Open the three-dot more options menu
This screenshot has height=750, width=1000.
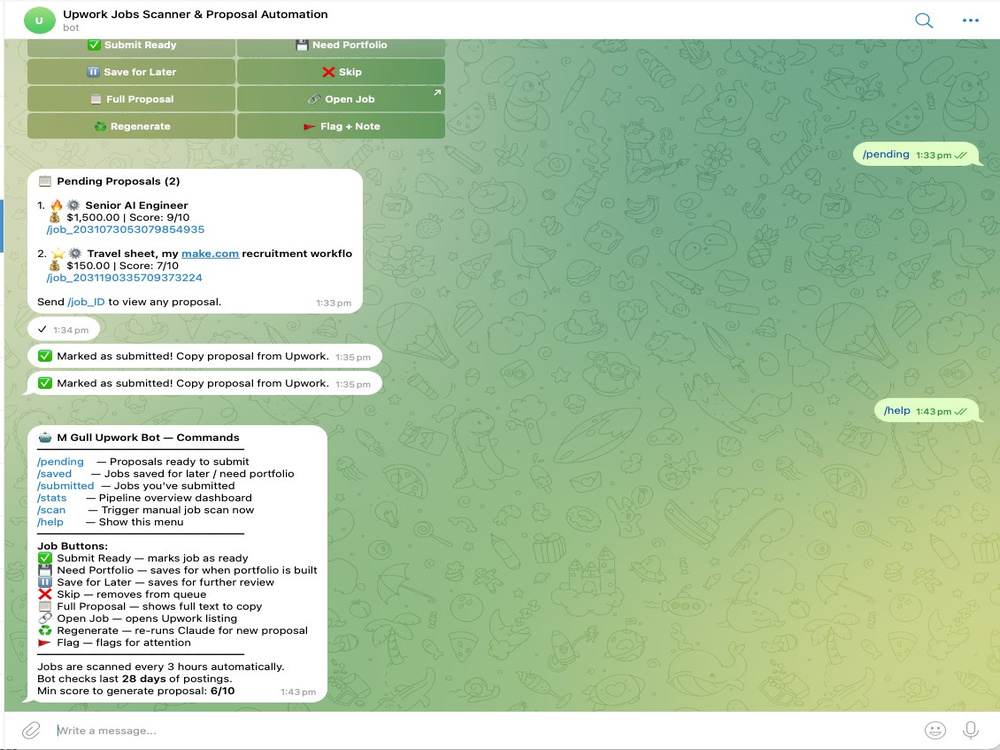tap(970, 20)
